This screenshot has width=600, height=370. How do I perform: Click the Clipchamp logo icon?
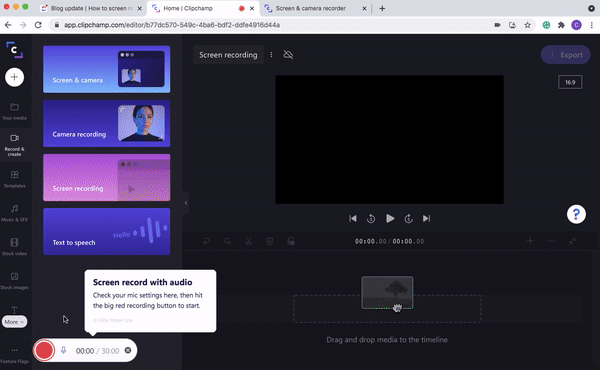[15, 50]
